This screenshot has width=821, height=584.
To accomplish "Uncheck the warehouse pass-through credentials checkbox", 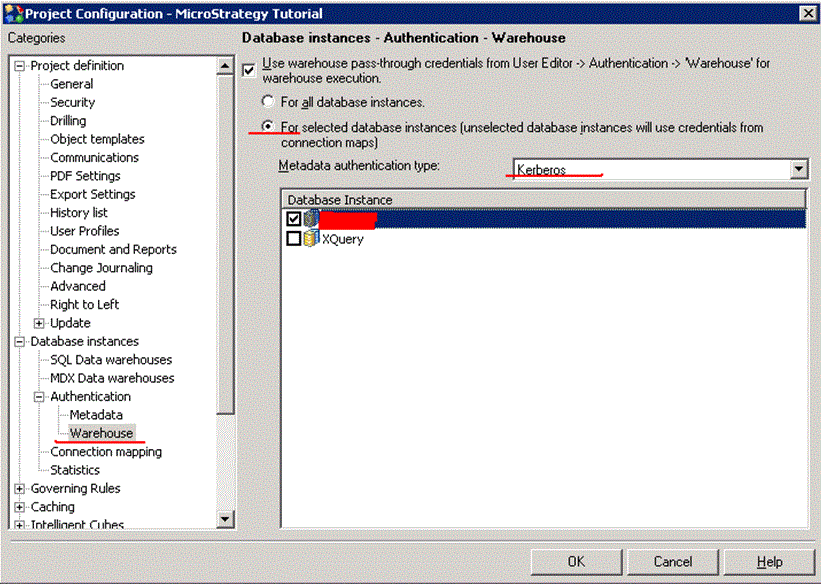I will click(x=249, y=70).
